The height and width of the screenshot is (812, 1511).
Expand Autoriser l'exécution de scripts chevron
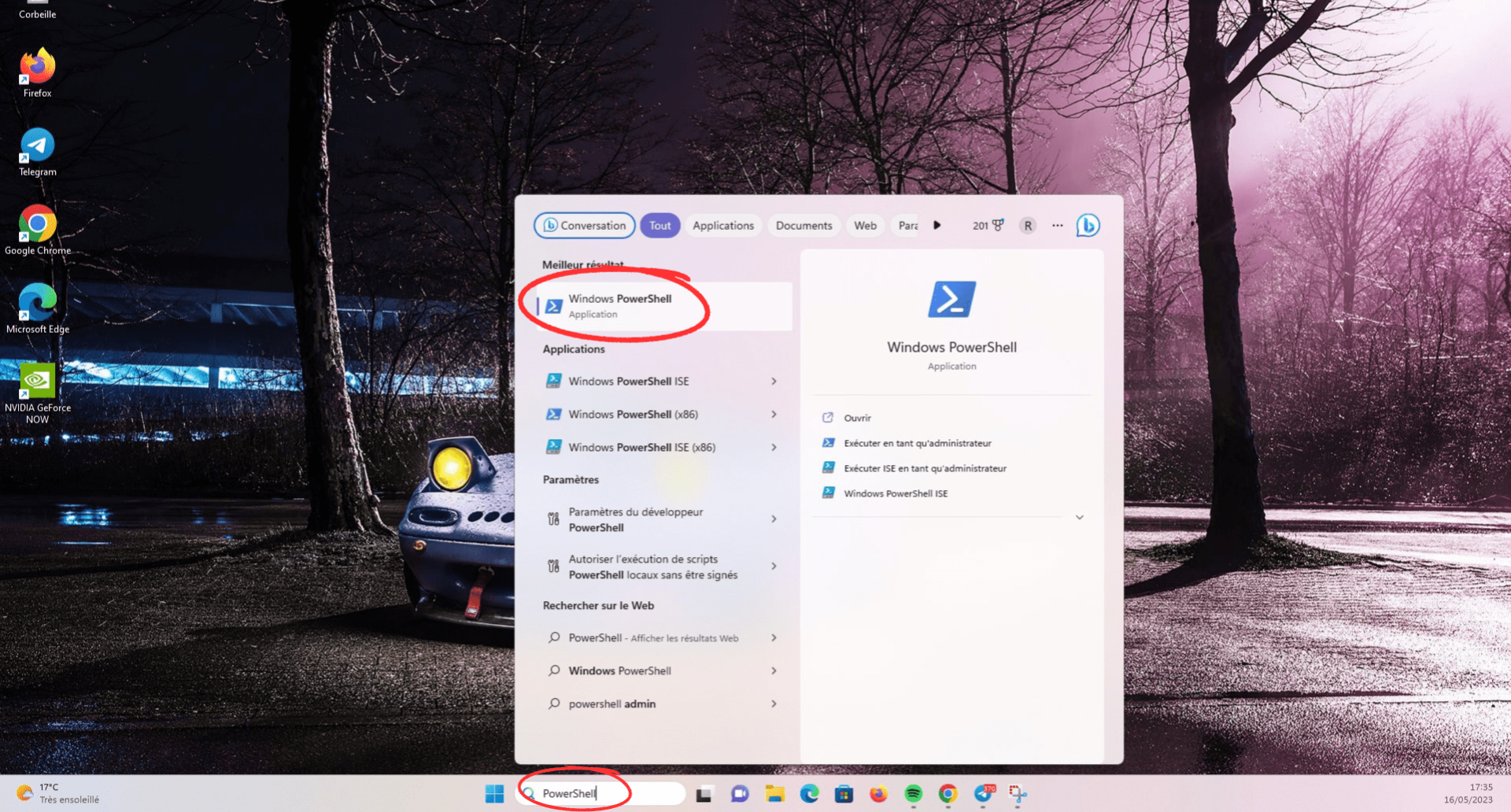click(x=774, y=567)
